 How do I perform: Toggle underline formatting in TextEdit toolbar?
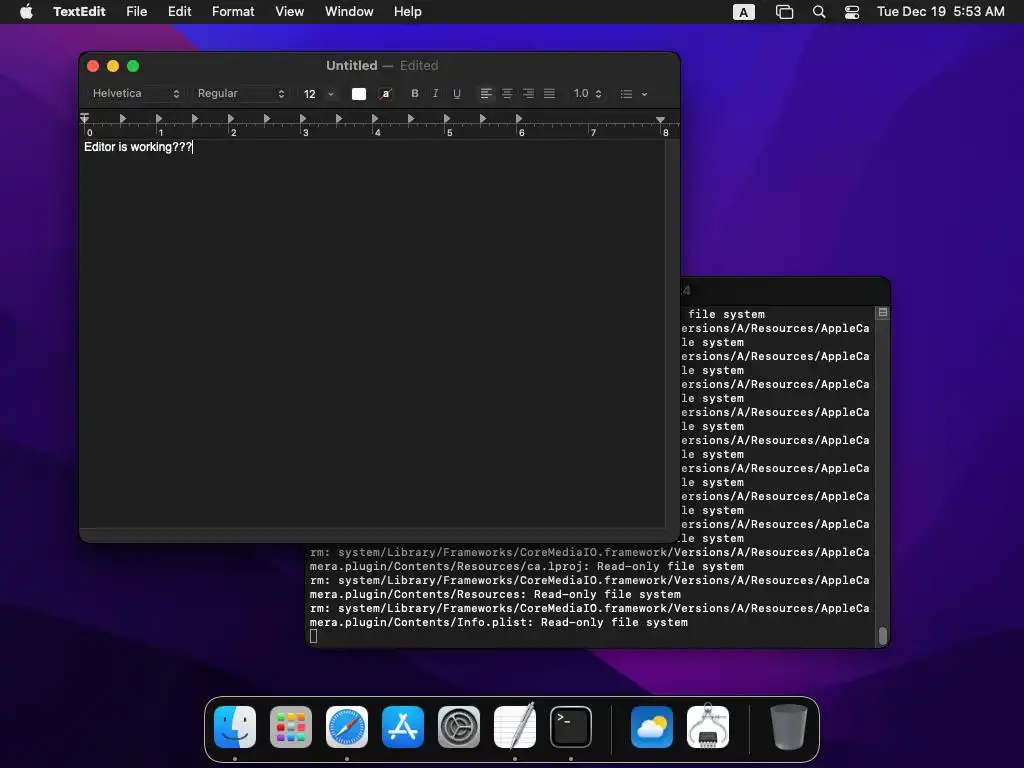click(456, 93)
